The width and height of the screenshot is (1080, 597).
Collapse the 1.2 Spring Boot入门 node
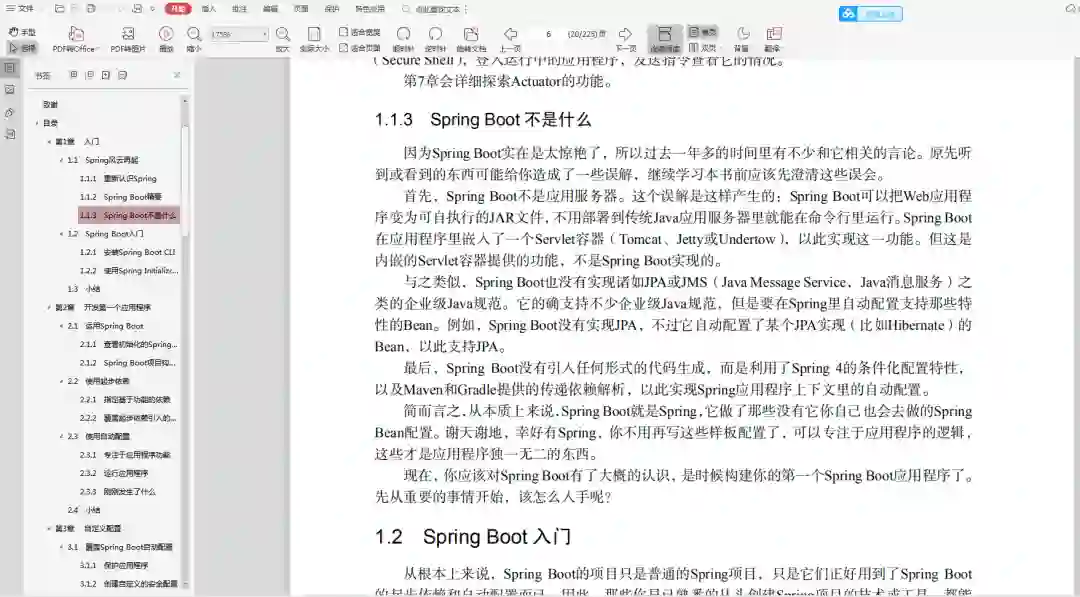point(61,234)
